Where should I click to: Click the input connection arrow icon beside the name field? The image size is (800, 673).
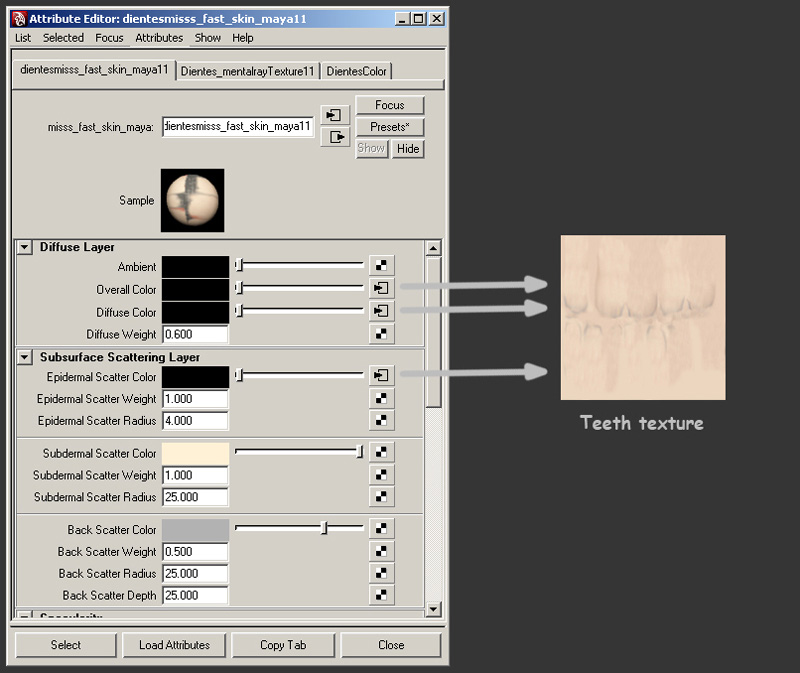pyautogui.click(x=335, y=115)
